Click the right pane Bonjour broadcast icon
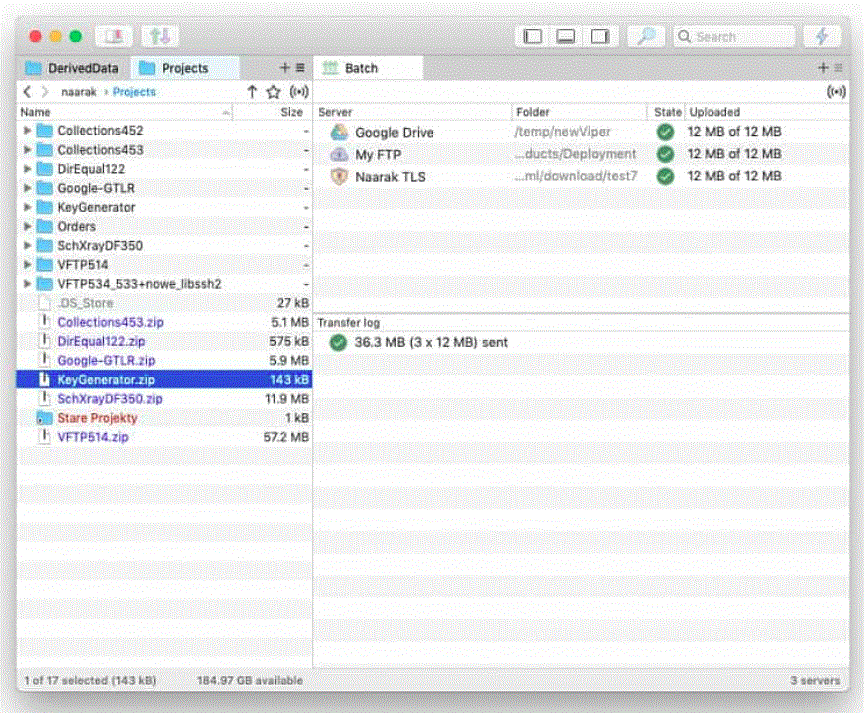The height and width of the screenshot is (713, 864). pyautogui.click(x=836, y=91)
